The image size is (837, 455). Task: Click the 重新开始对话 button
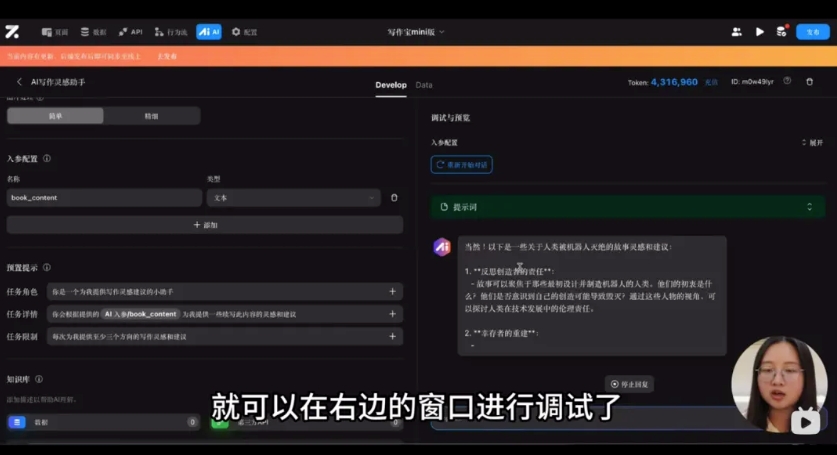462,164
